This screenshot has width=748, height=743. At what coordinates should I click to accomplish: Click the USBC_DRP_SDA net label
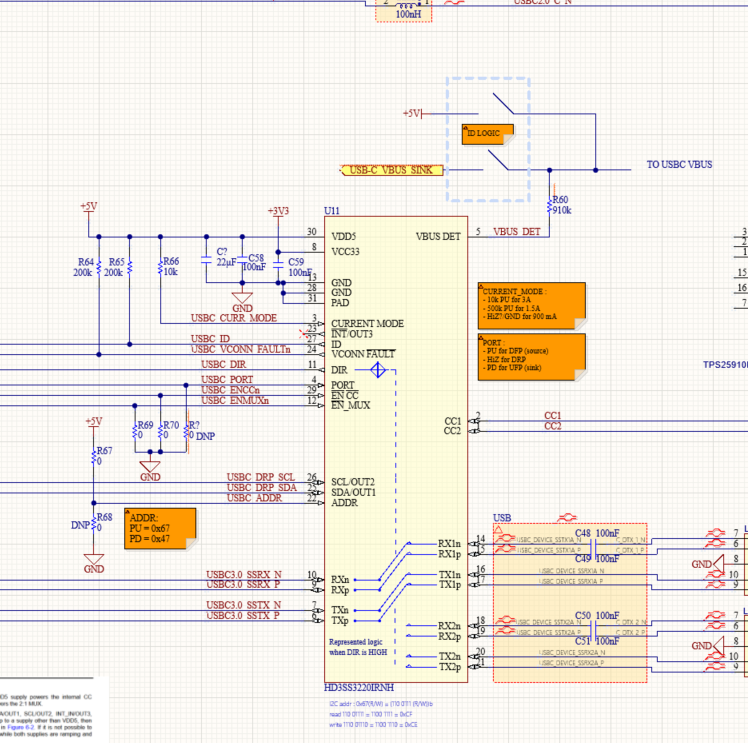[x=261, y=487]
